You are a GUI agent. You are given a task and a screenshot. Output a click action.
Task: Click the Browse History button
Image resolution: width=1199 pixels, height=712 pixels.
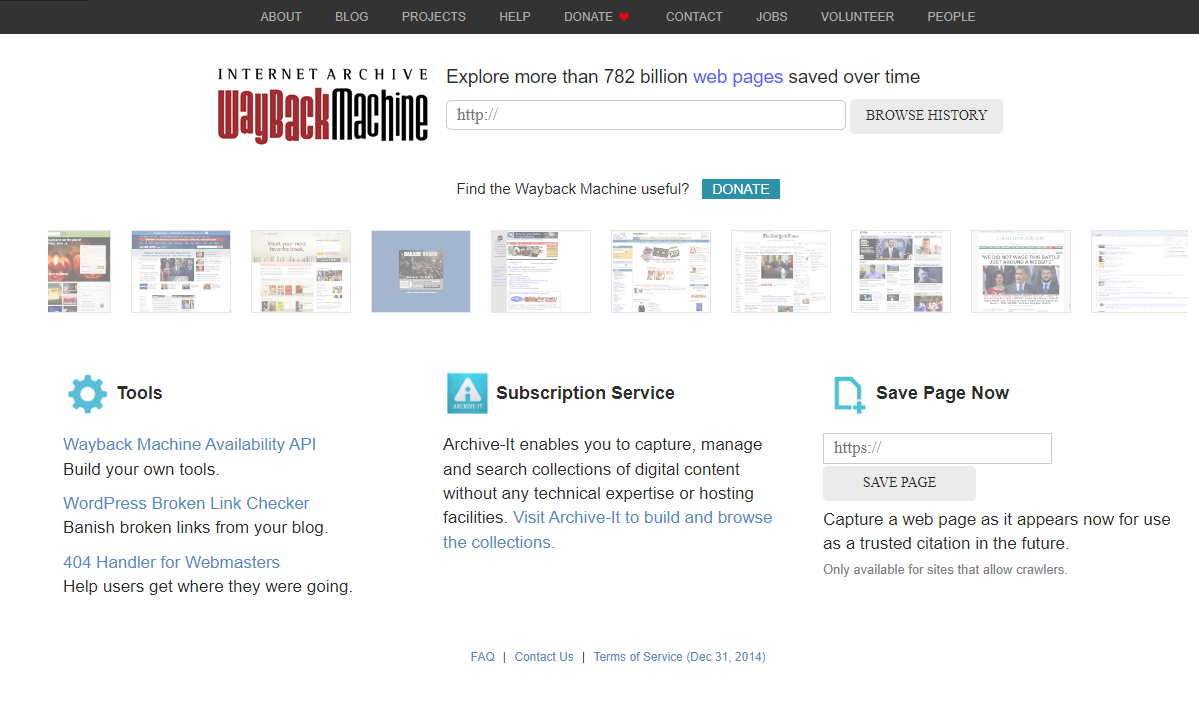pyautogui.click(x=926, y=116)
